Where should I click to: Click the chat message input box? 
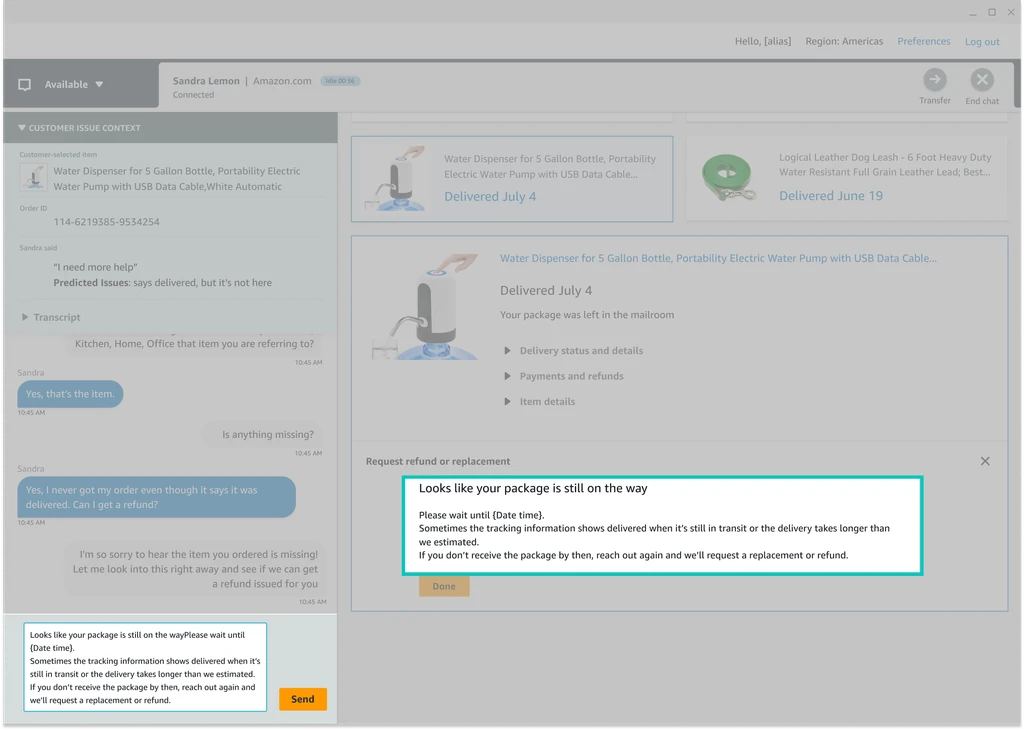pyautogui.click(x=146, y=667)
